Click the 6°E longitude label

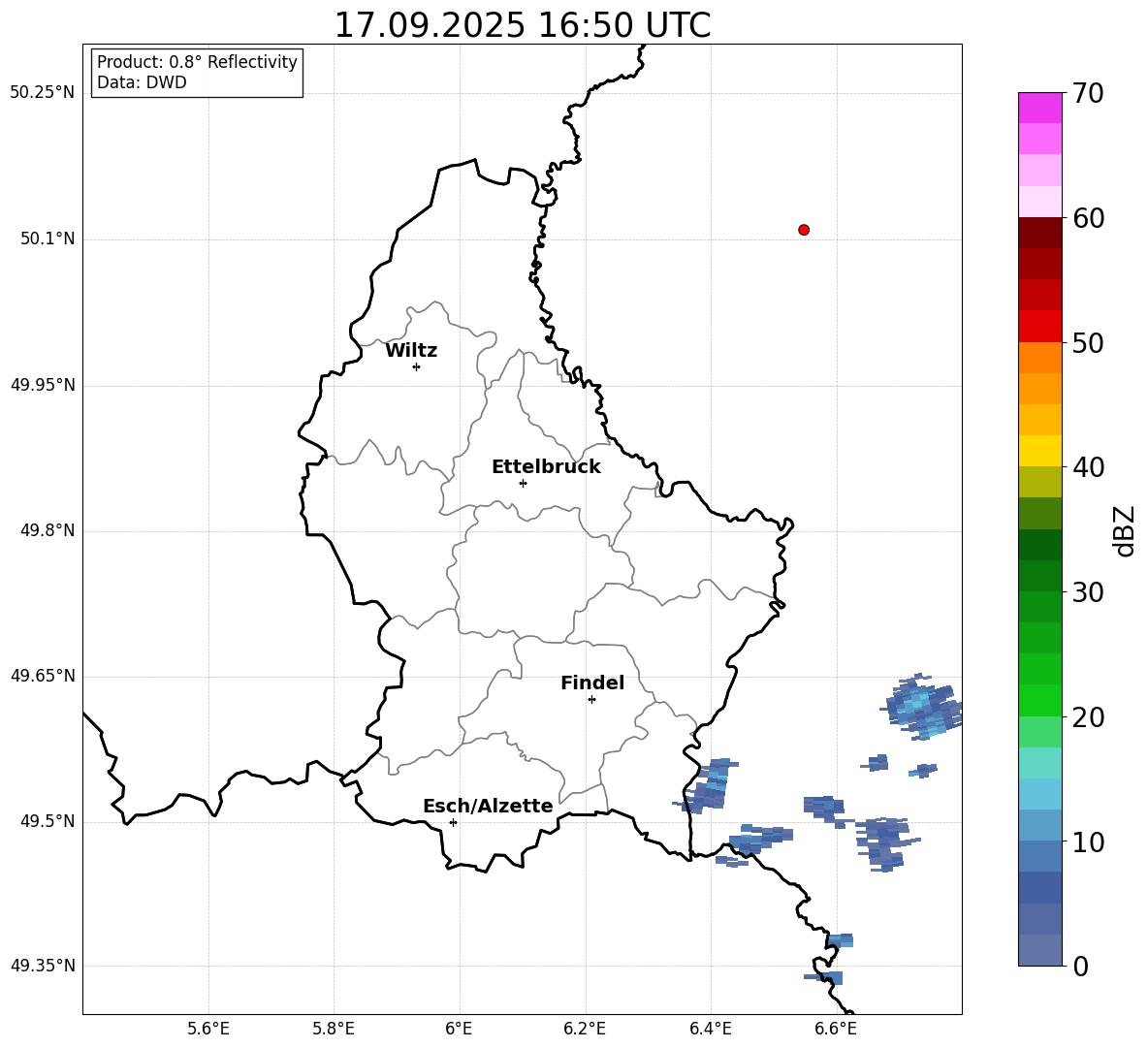click(x=459, y=1029)
